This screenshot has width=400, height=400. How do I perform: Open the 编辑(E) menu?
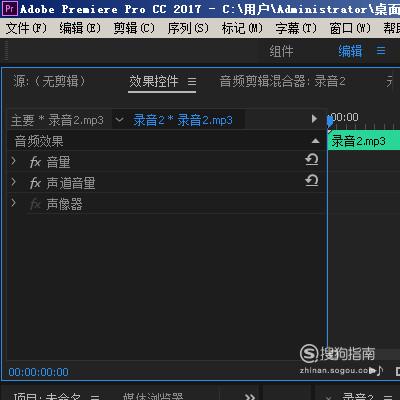click(x=80, y=29)
